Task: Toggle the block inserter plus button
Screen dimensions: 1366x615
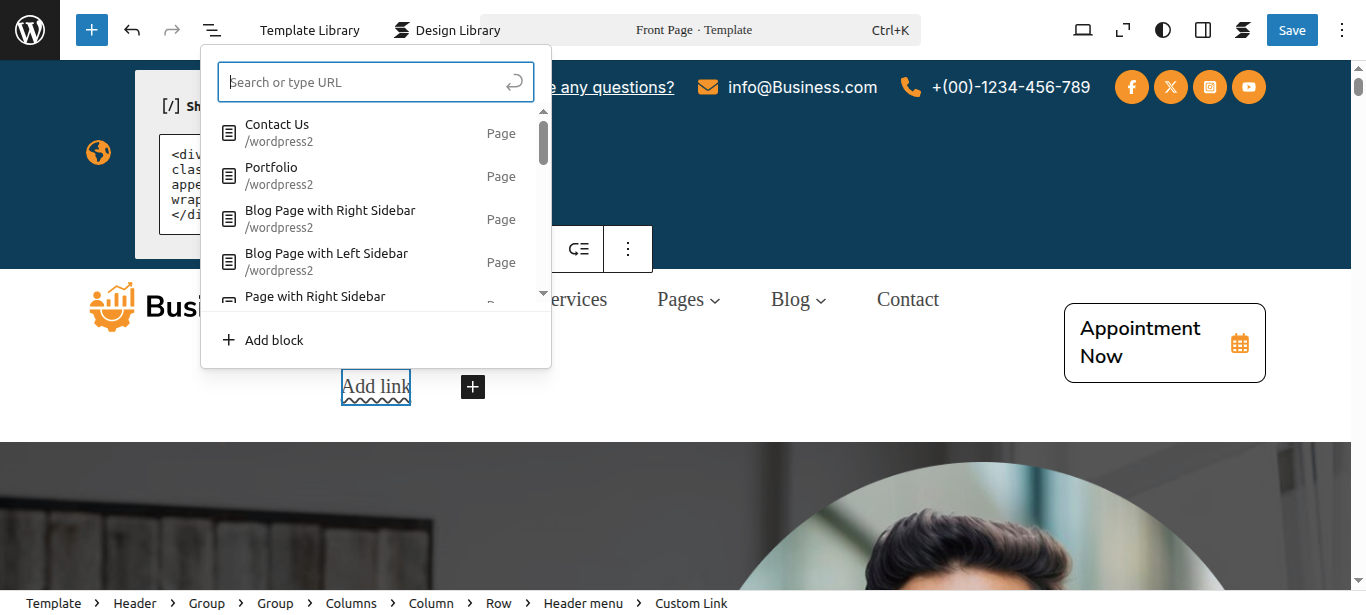Action: tap(92, 30)
